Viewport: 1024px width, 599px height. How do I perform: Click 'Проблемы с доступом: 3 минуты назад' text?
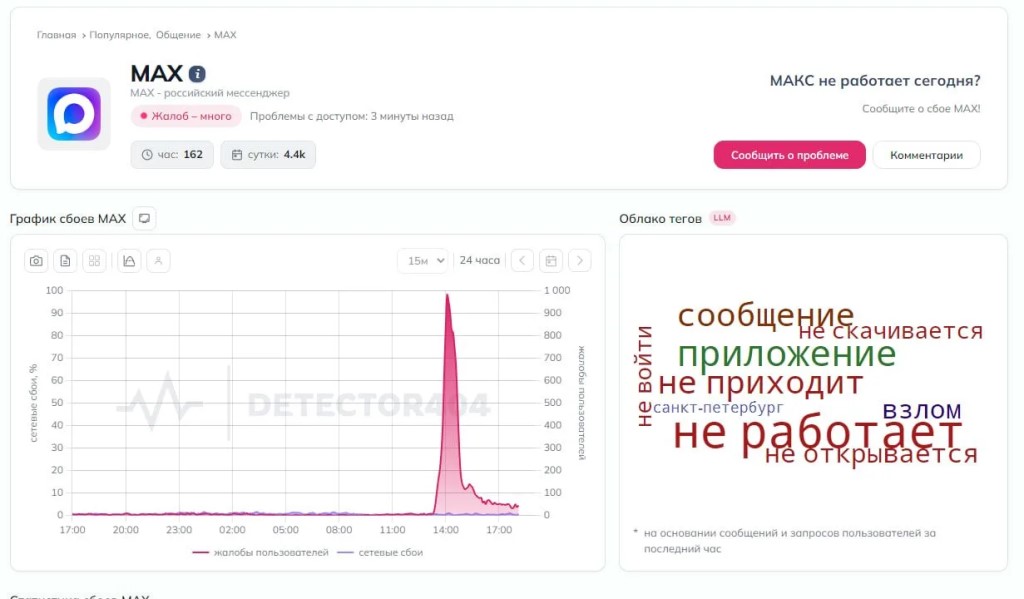tap(351, 116)
